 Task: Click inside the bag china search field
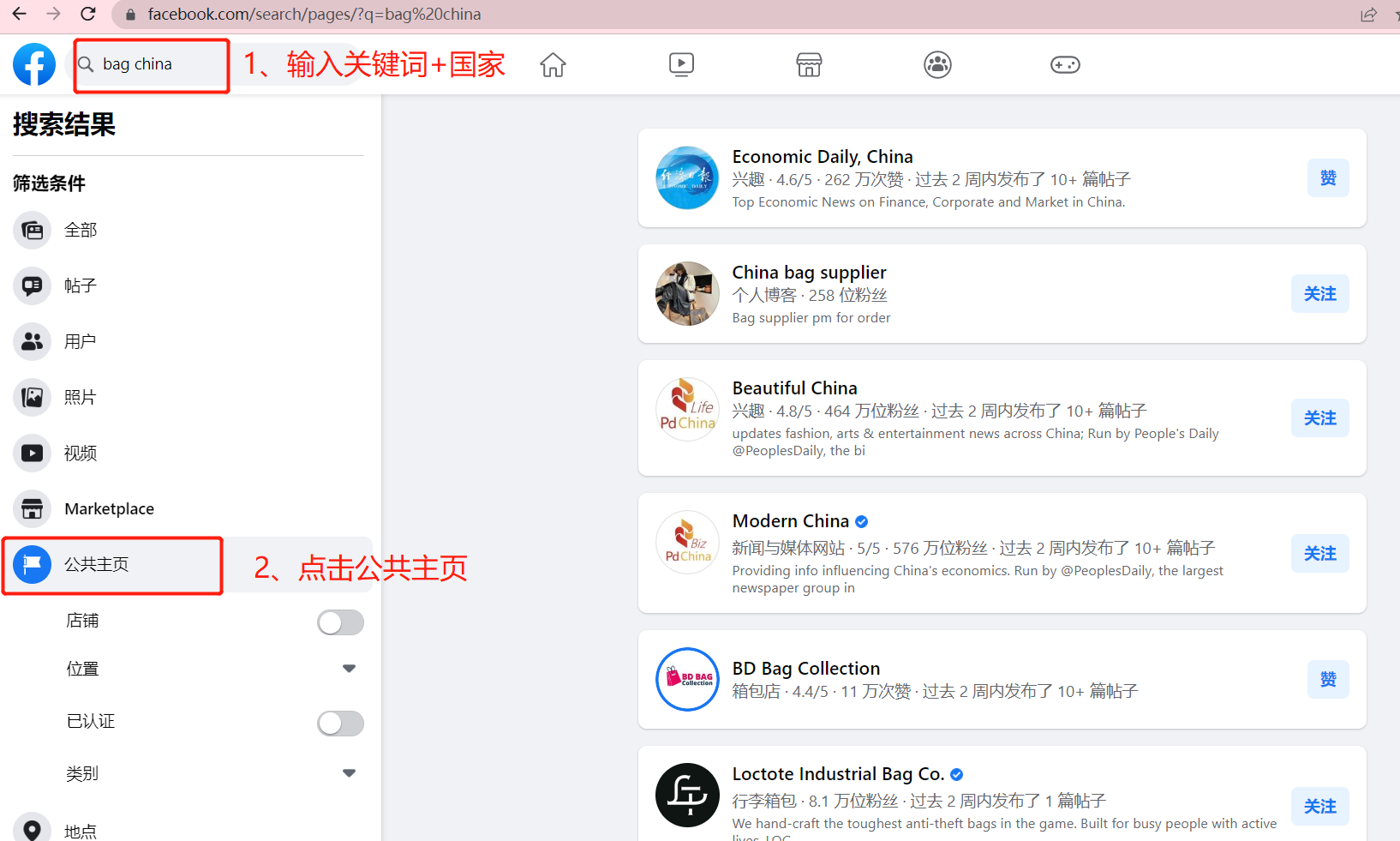[150, 63]
